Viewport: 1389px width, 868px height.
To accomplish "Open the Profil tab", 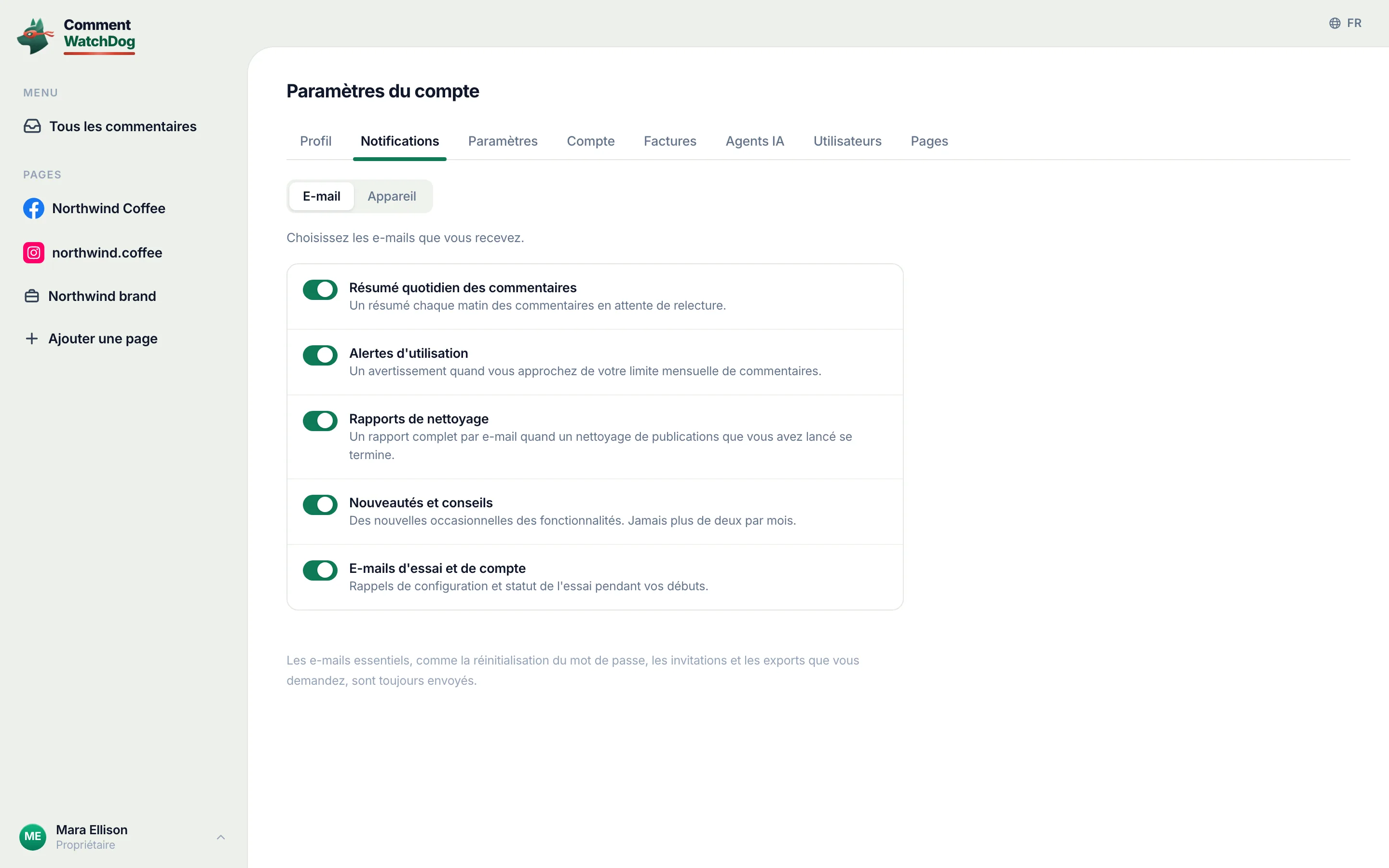I will point(316,141).
